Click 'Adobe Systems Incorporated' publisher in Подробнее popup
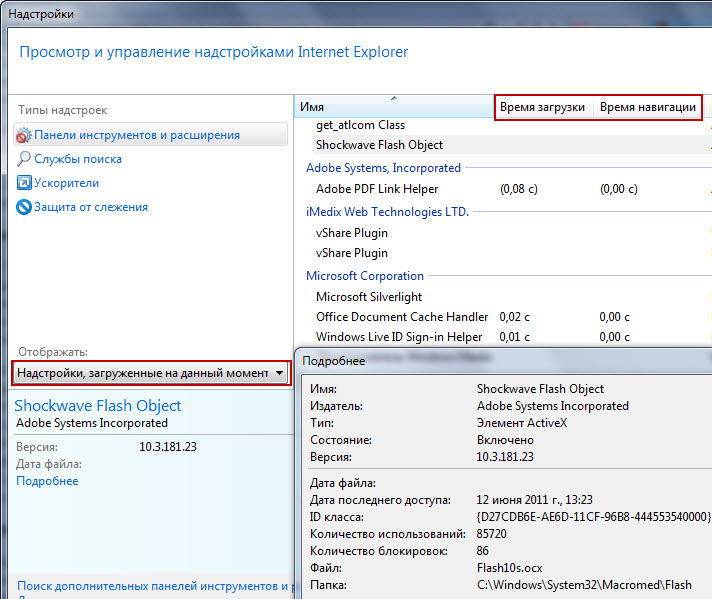The height and width of the screenshot is (599, 712). 553,406
